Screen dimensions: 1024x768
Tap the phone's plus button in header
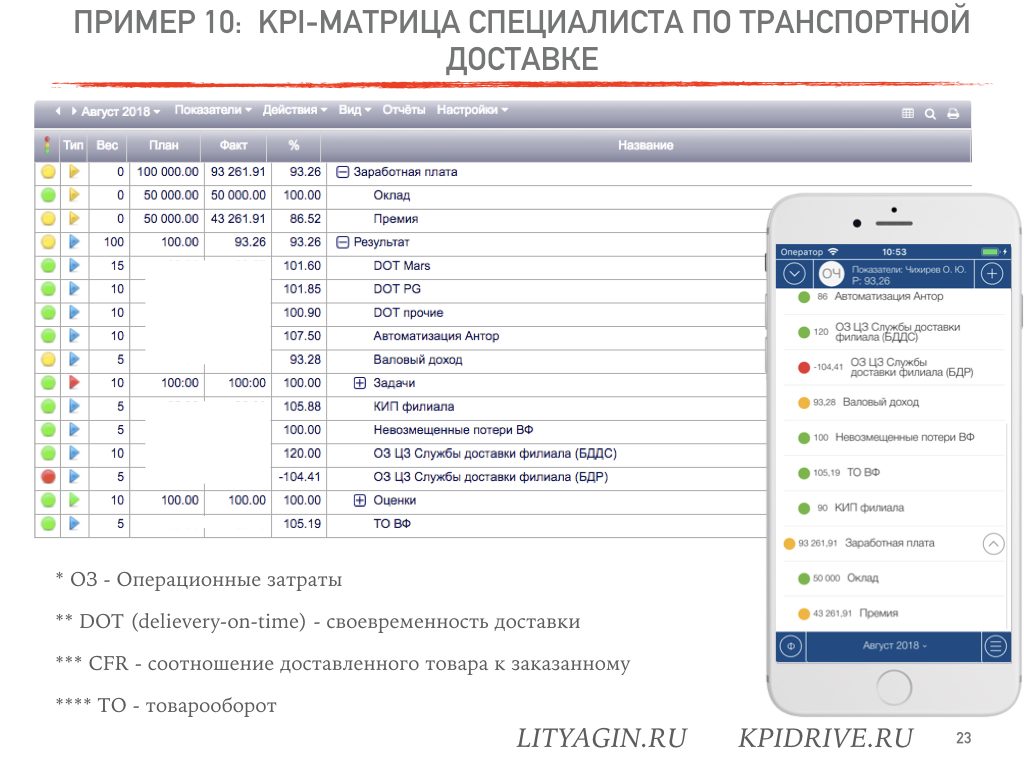pyautogui.click(x=992, y=273)
